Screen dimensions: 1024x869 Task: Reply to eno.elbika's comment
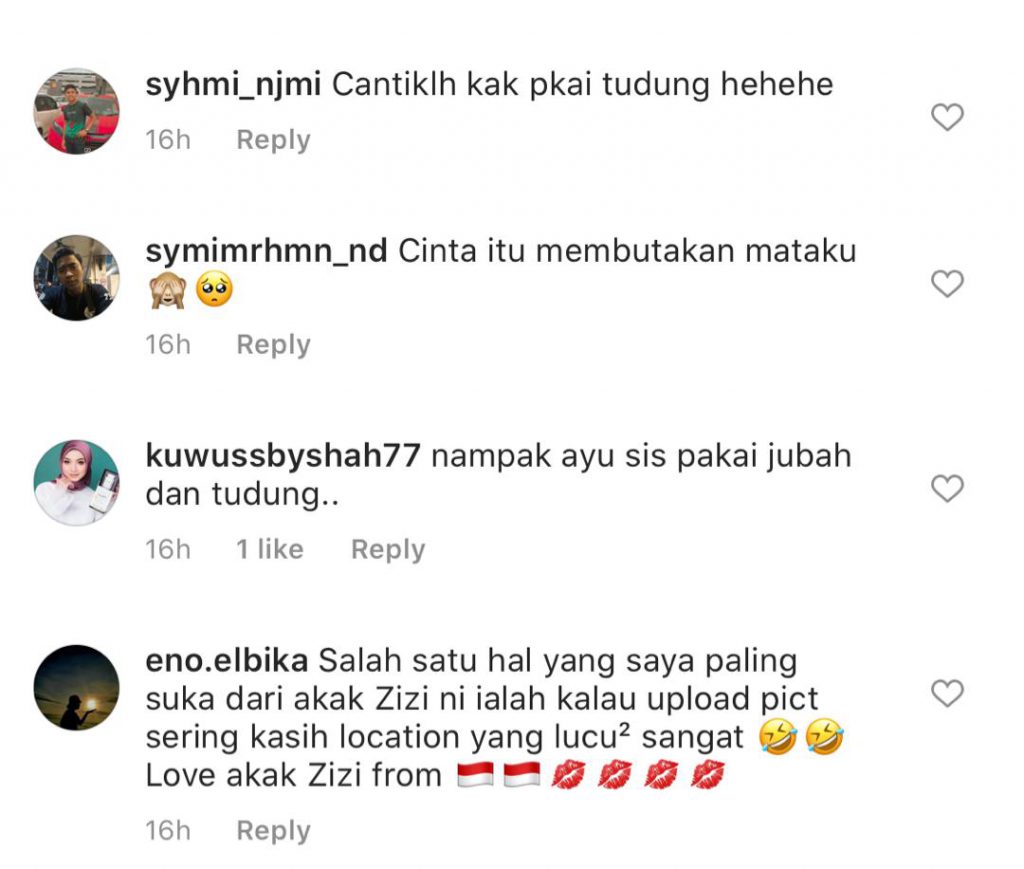[273, 831]
